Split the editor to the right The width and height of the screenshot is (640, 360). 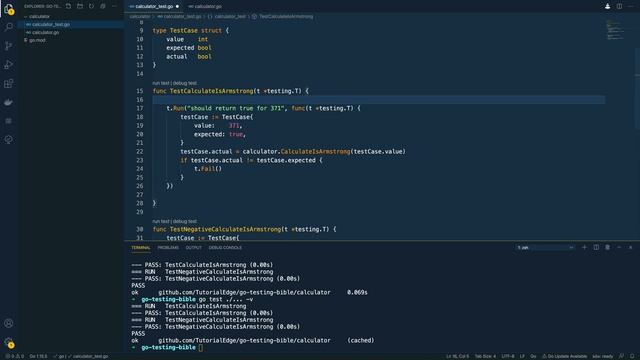[619, 6]
